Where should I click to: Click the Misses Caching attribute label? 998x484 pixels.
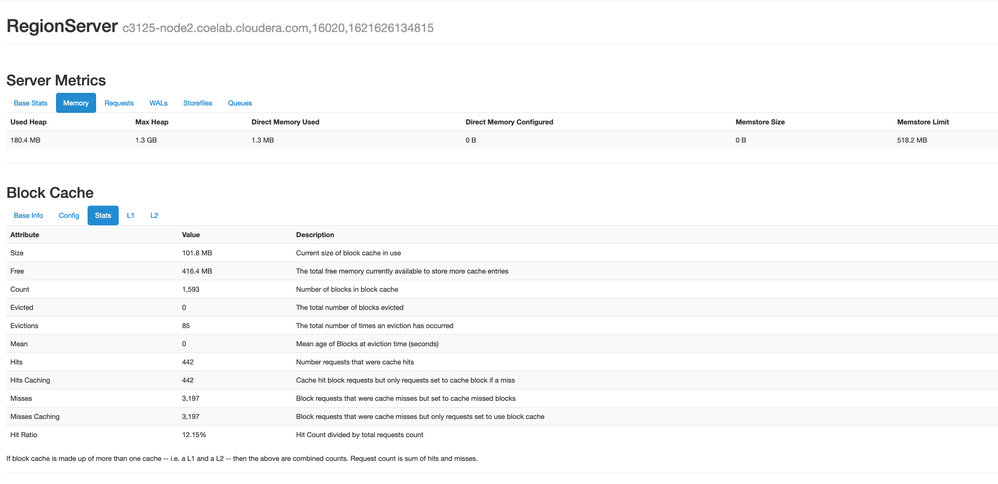point(35,416)
